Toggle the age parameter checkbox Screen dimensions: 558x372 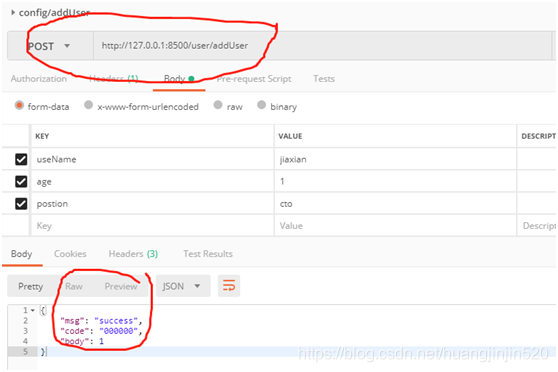point(21,182)
